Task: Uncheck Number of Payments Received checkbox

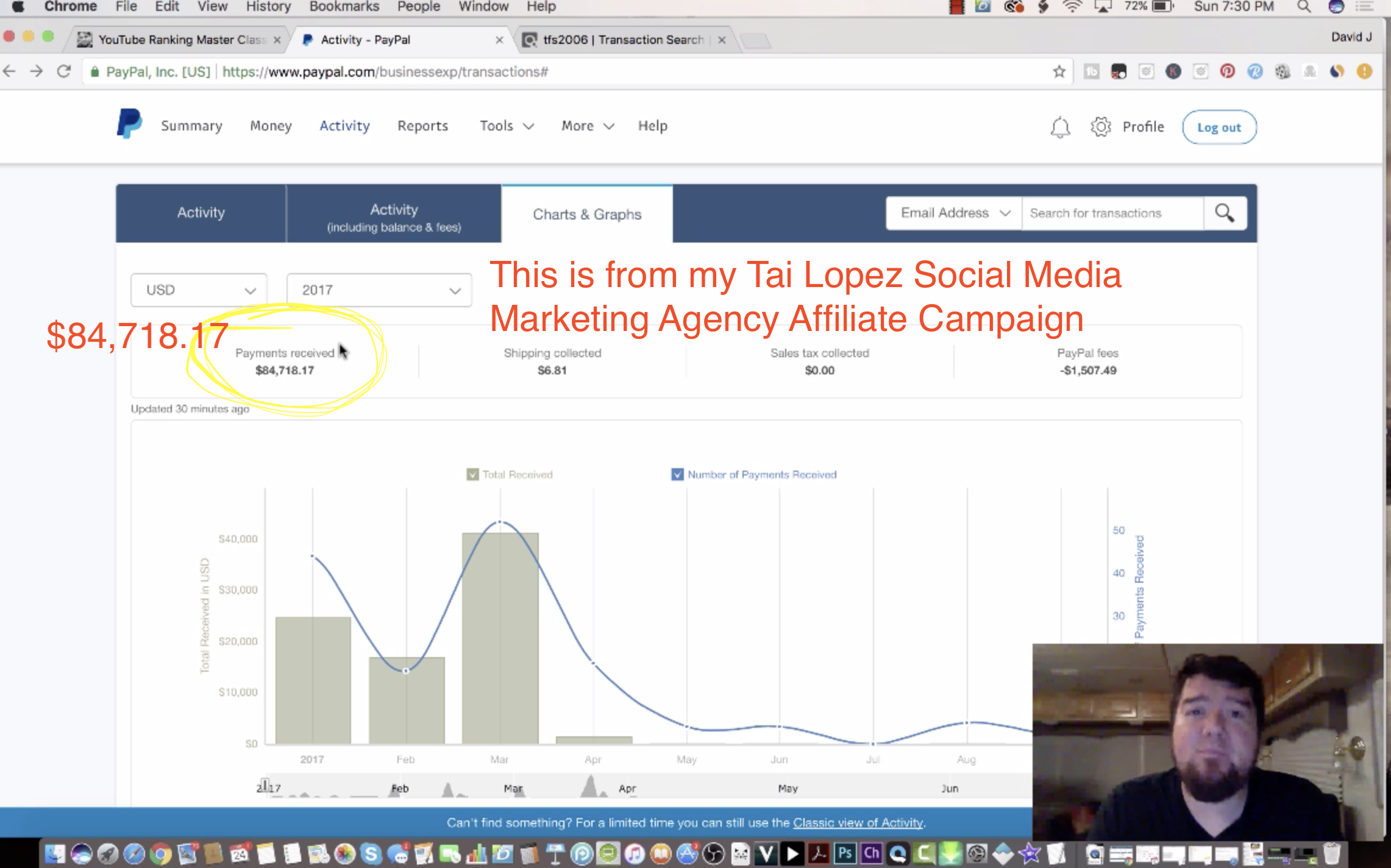Action: coord(677,474)
